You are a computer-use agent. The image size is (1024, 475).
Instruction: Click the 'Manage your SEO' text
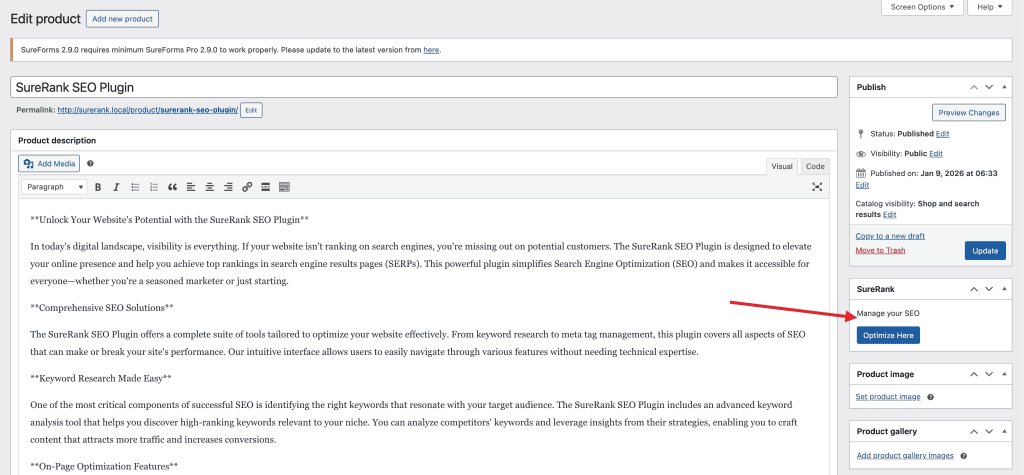(x=888, y=314)
